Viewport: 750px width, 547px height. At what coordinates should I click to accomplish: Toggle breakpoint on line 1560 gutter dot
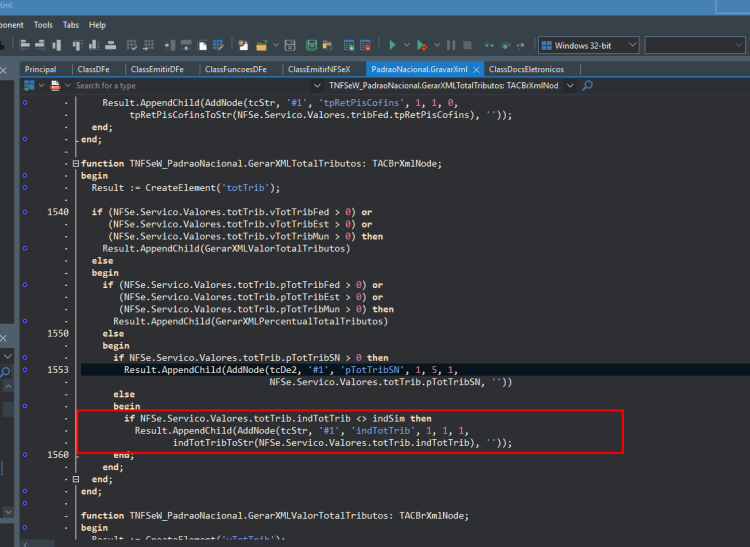[x=25, y=455]
